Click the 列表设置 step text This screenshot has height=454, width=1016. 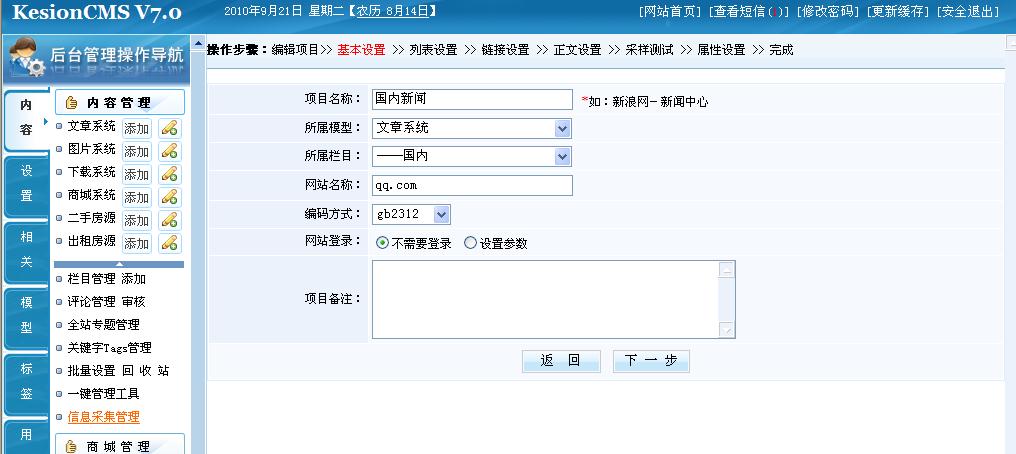pyautogui.click(x=433, y=50)
